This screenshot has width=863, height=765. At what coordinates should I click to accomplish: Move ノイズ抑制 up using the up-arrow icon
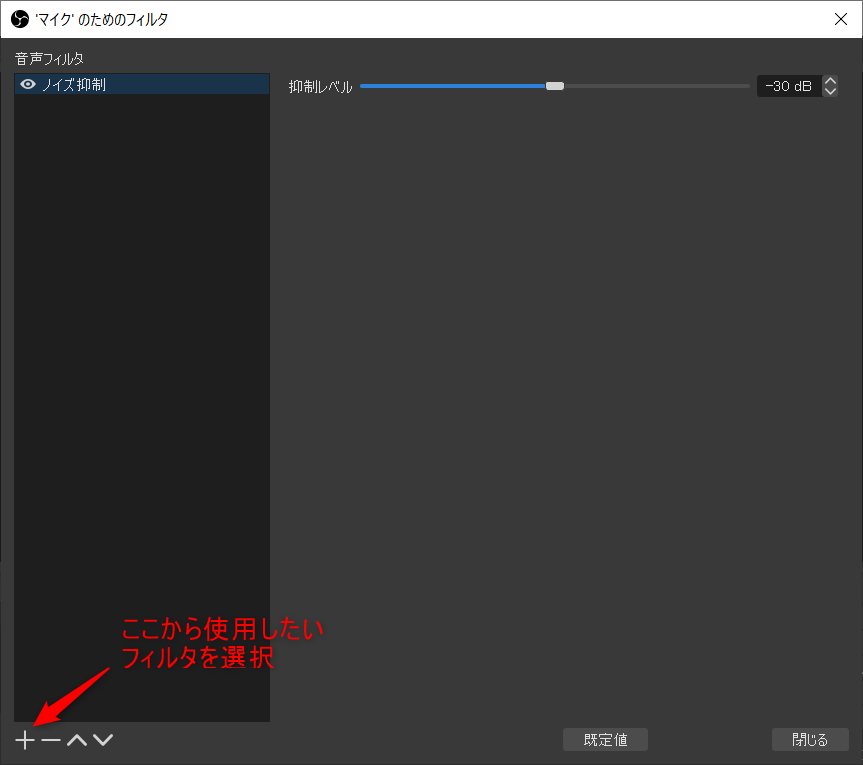click(76, 739)
